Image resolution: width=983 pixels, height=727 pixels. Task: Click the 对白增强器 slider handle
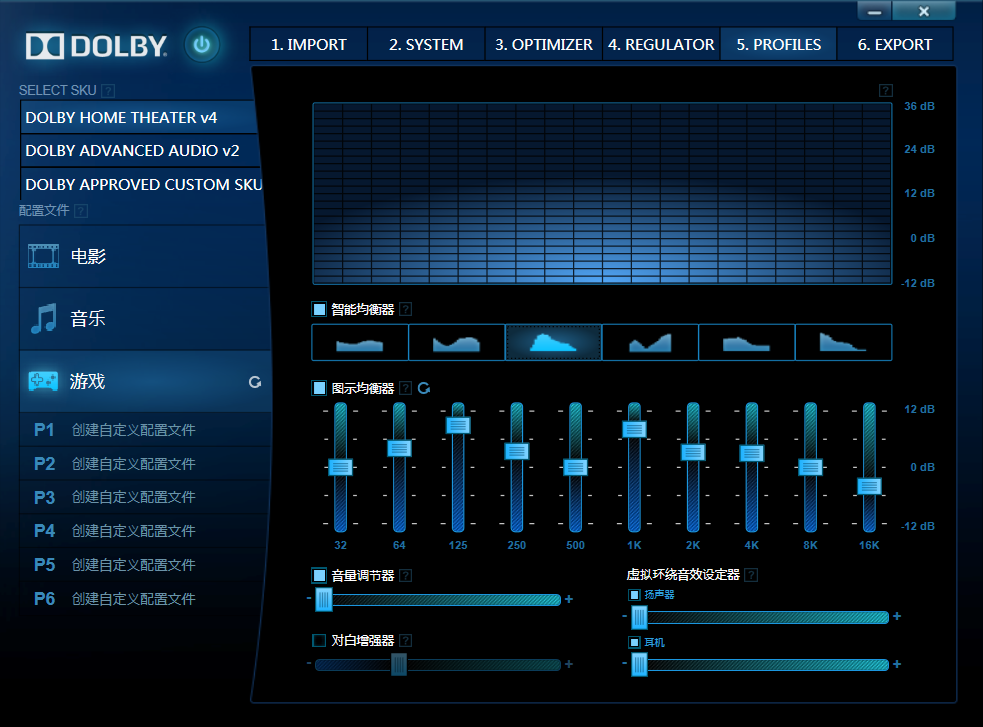[399, 664]
